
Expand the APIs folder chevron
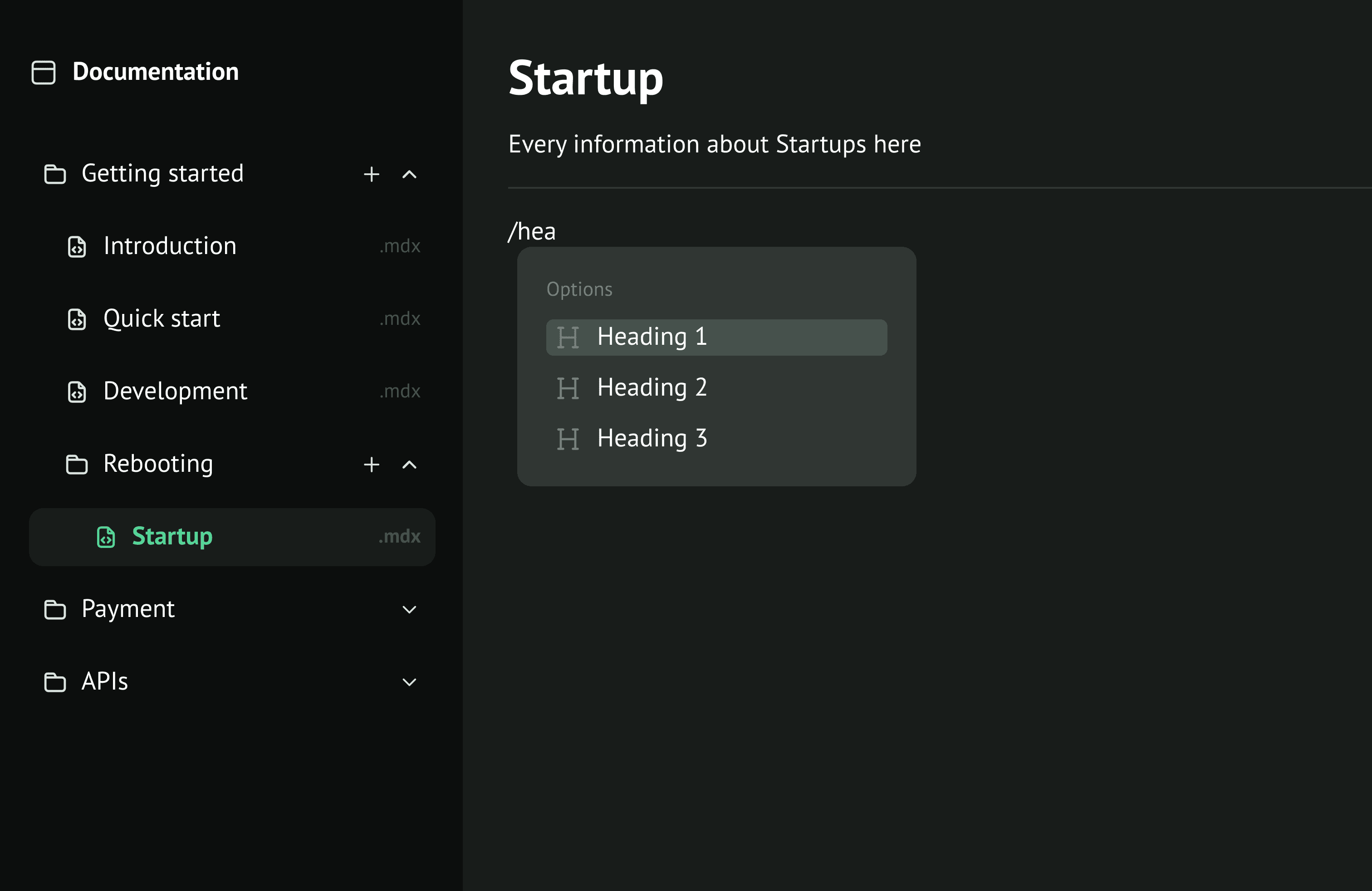409,682
